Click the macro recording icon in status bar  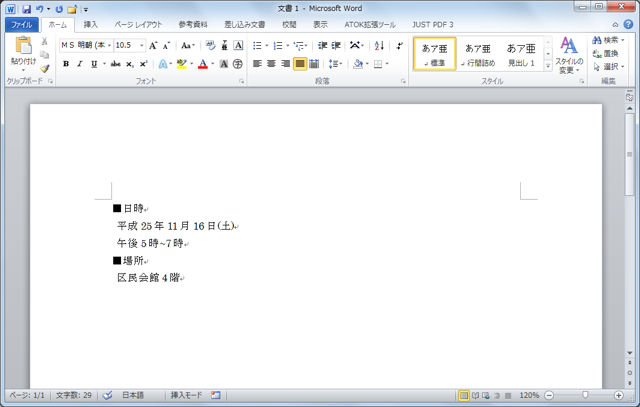216,395
